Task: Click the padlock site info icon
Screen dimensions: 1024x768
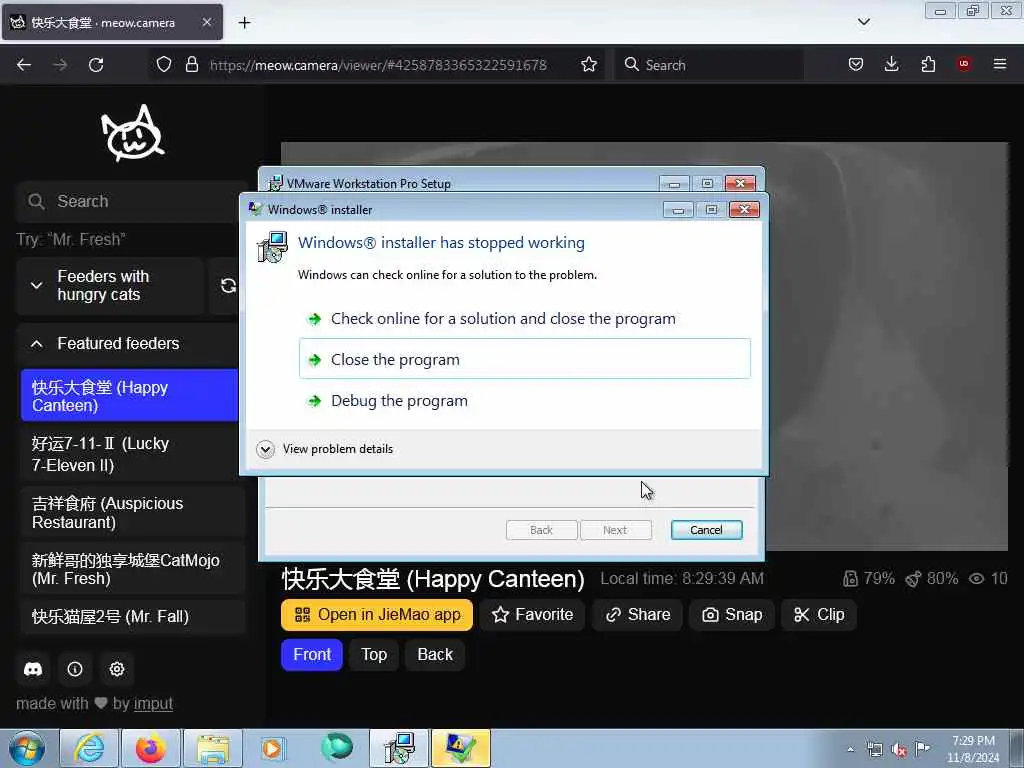Action: tap(191, 65)
